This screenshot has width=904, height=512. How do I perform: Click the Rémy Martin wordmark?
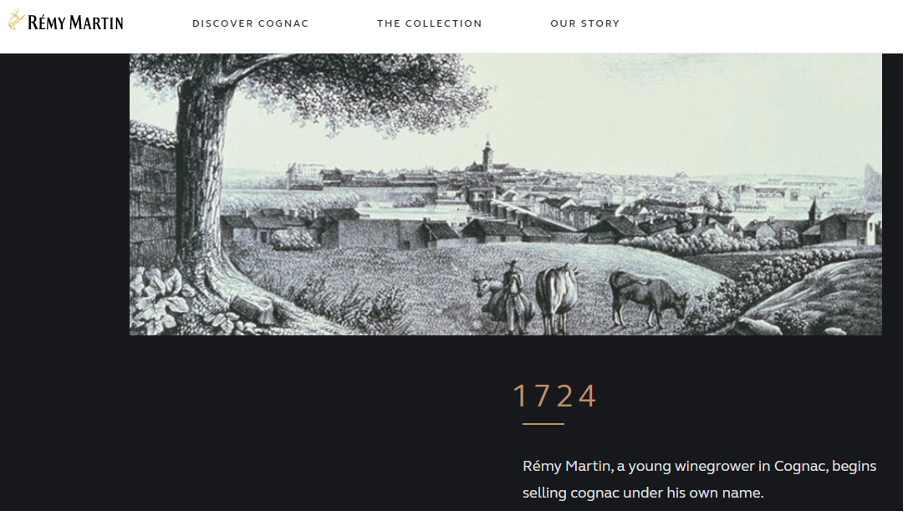click(75, 22)
